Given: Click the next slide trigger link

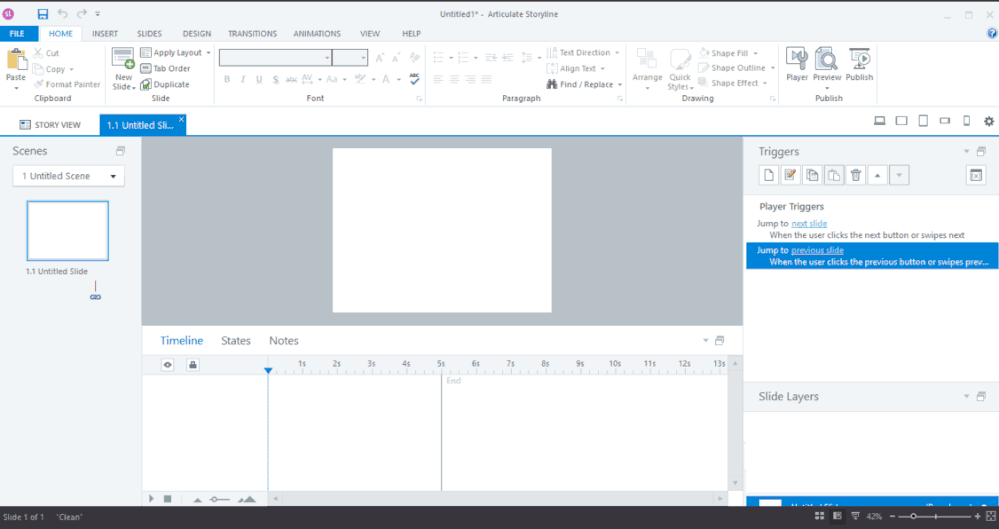Looking at the screenshot, I should (808, 223).
